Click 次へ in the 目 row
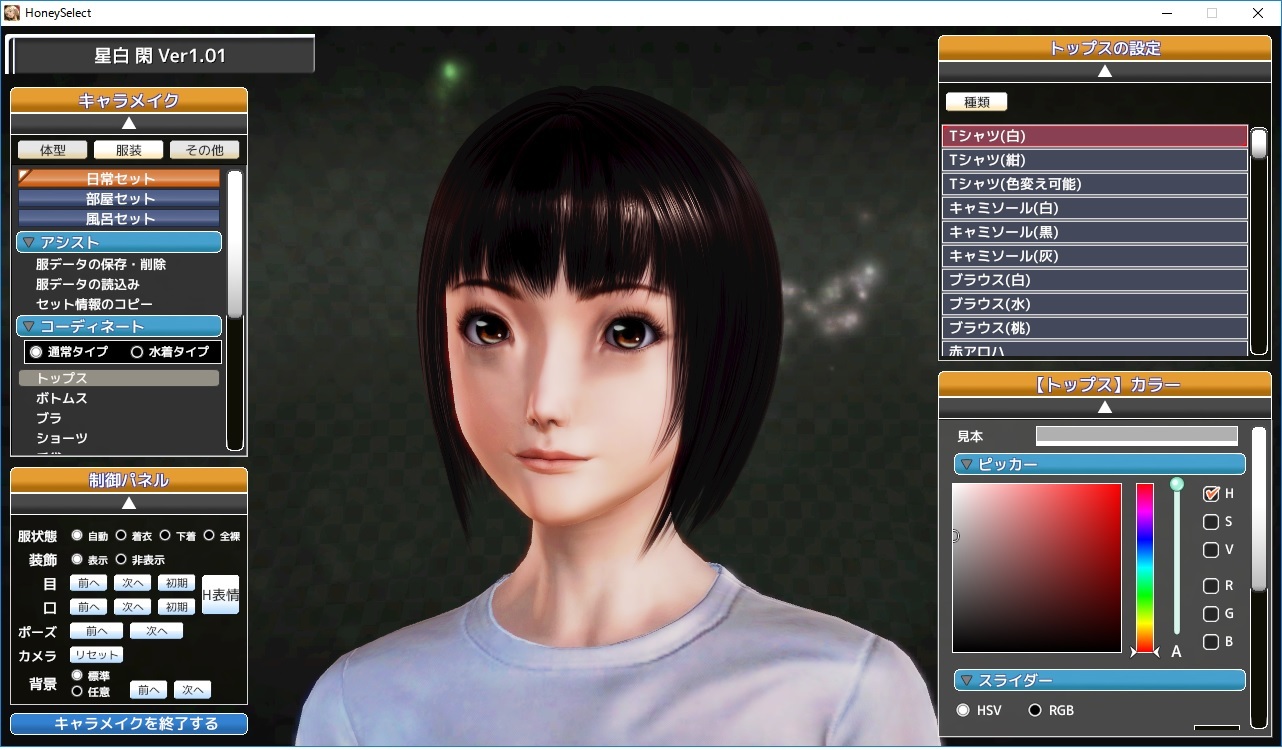The image size is (1282, 750). tap(132, 583)
